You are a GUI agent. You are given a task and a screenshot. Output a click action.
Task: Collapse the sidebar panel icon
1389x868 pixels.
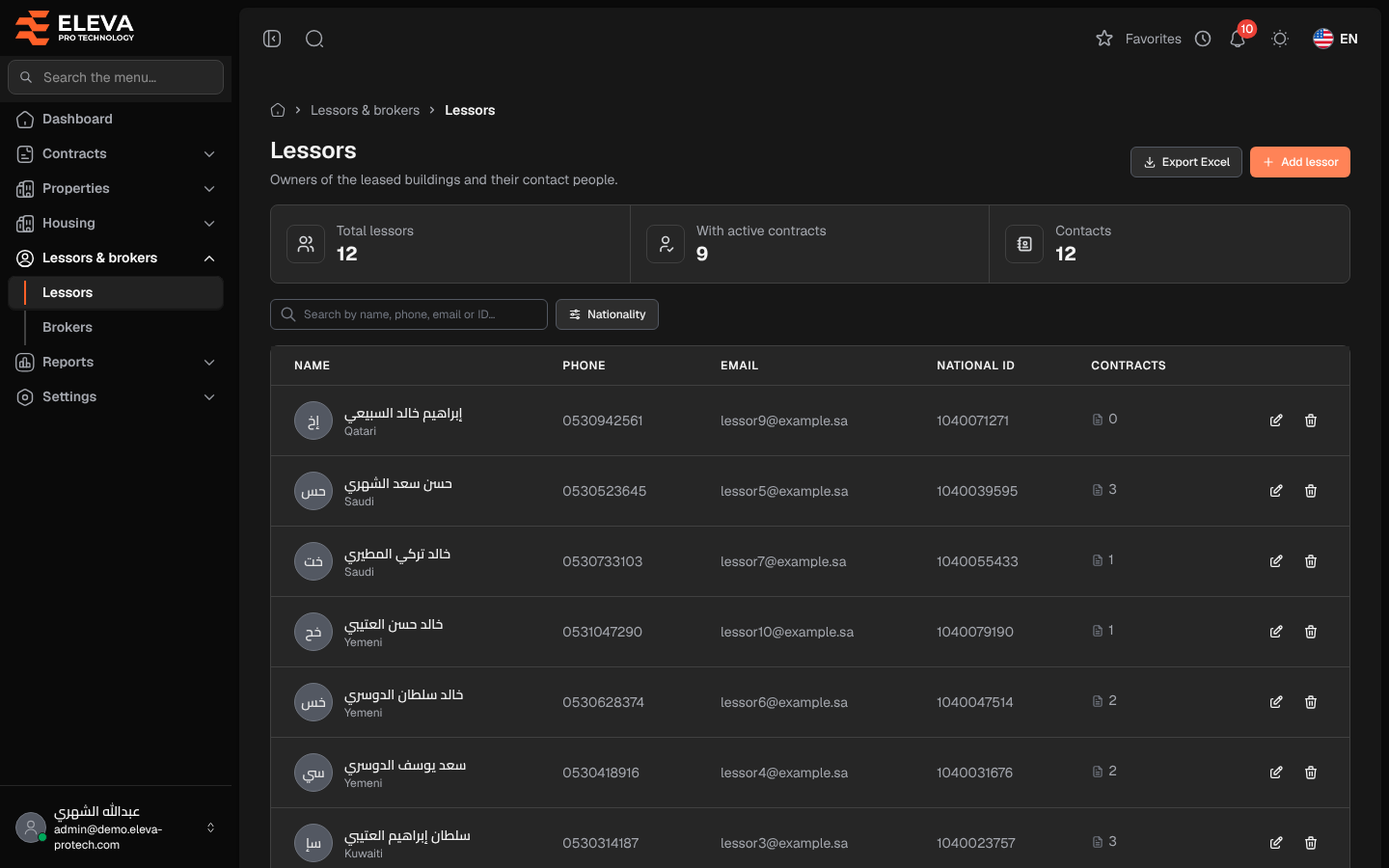click(272, 39)
